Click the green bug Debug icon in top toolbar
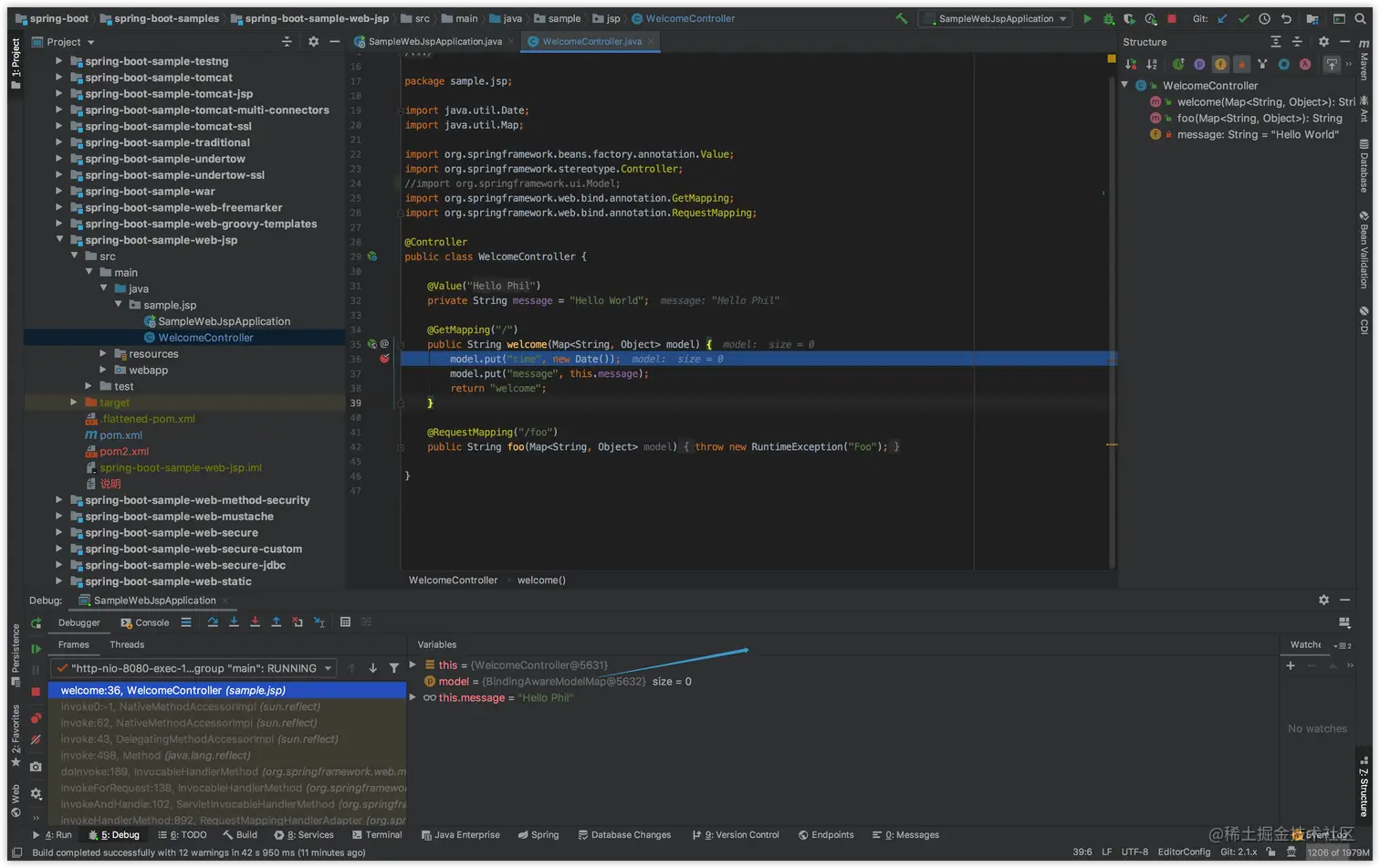1380x868 pixels. (x=1108, y=18)
